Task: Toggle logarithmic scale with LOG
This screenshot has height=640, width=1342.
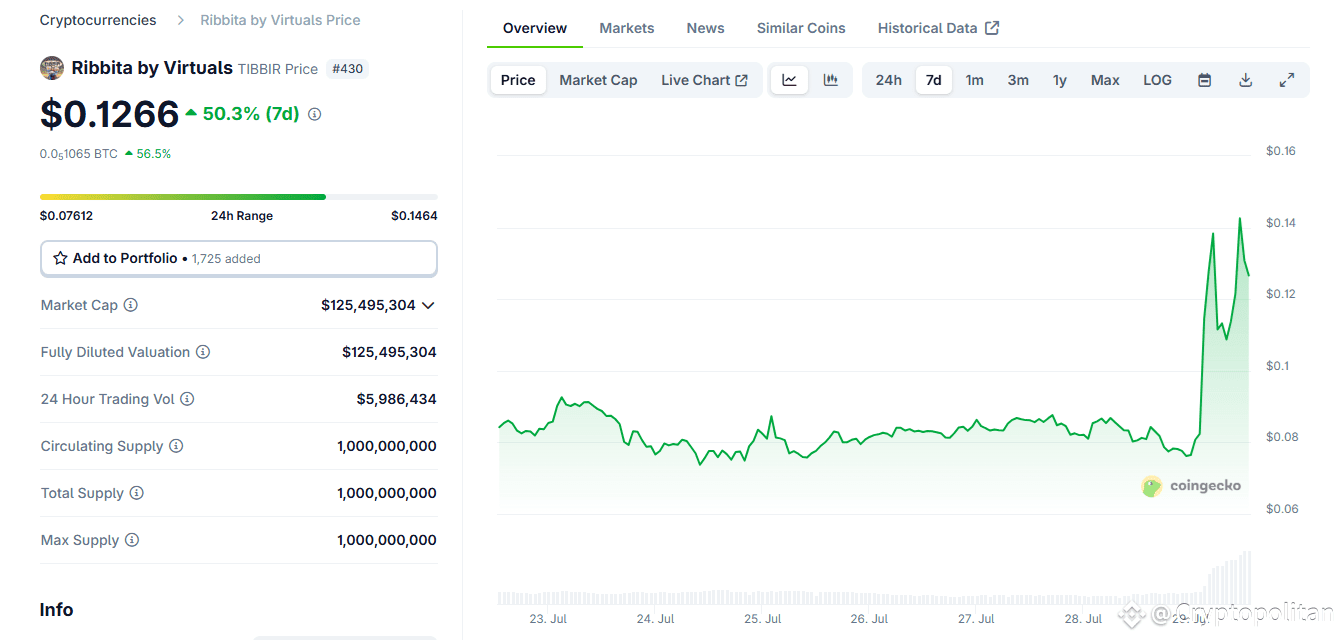Action: tap(1157, 79)
